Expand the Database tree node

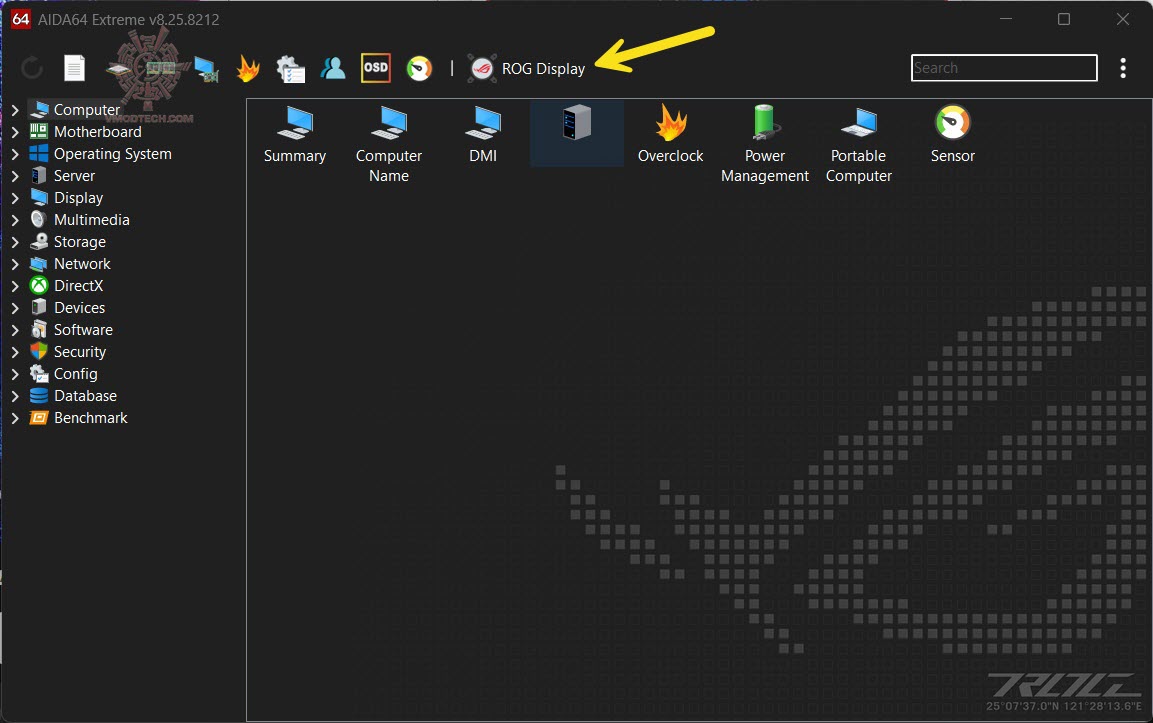point(15,396)
